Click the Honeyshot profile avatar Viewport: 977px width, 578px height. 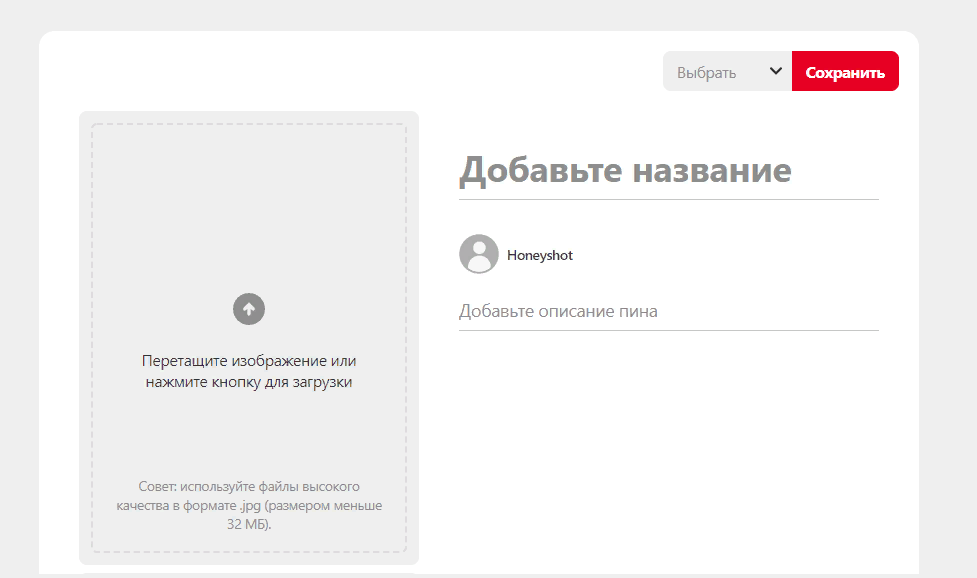pos(479,254)
